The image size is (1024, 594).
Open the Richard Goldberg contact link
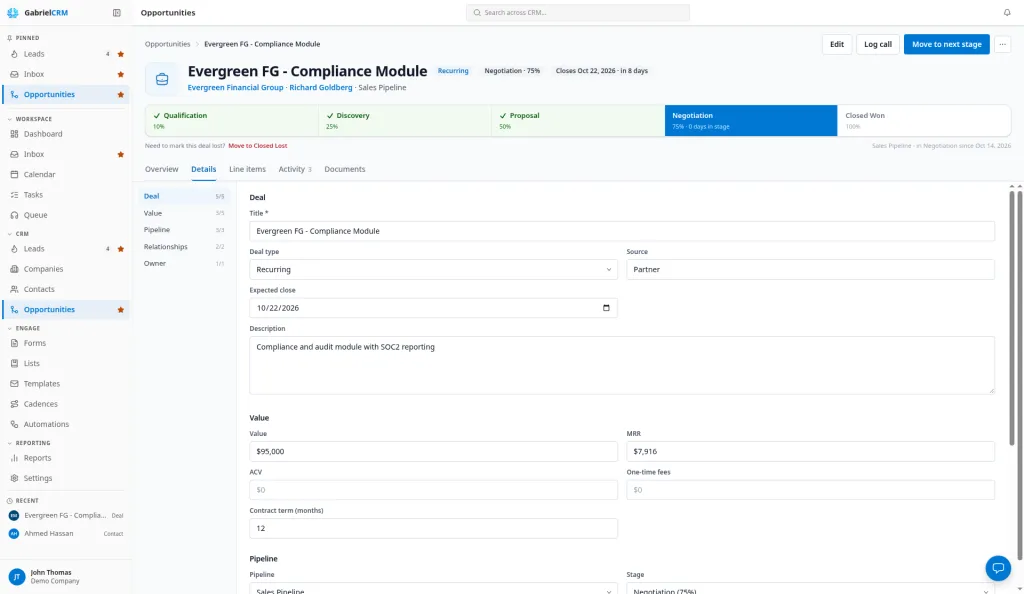point(321,87)
